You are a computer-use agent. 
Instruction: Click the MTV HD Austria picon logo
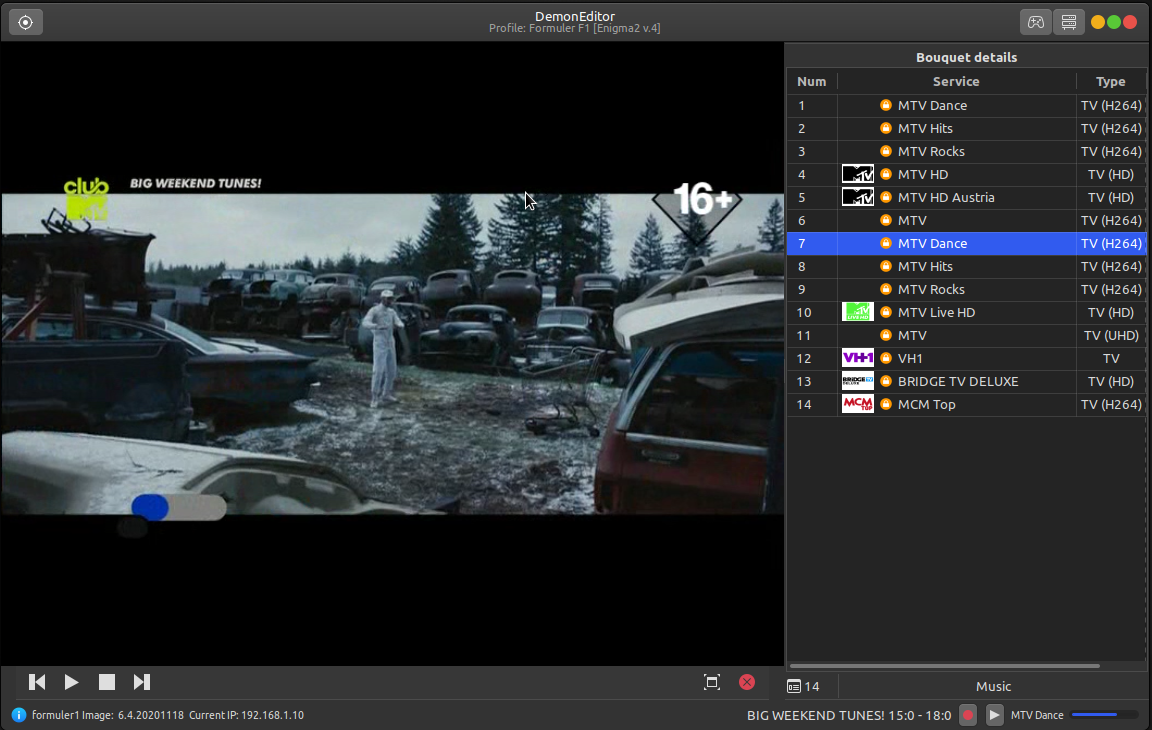click(x=857, y=198)
